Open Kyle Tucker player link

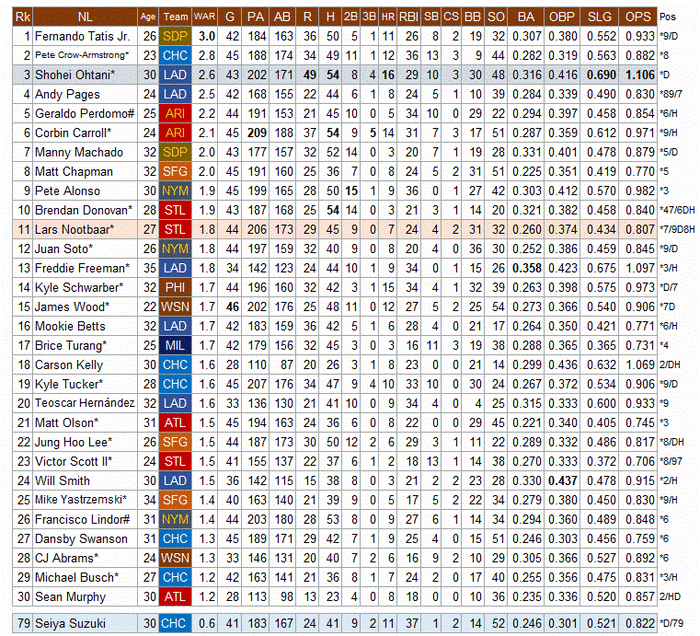pyautogui.click(x=67, y=384)
